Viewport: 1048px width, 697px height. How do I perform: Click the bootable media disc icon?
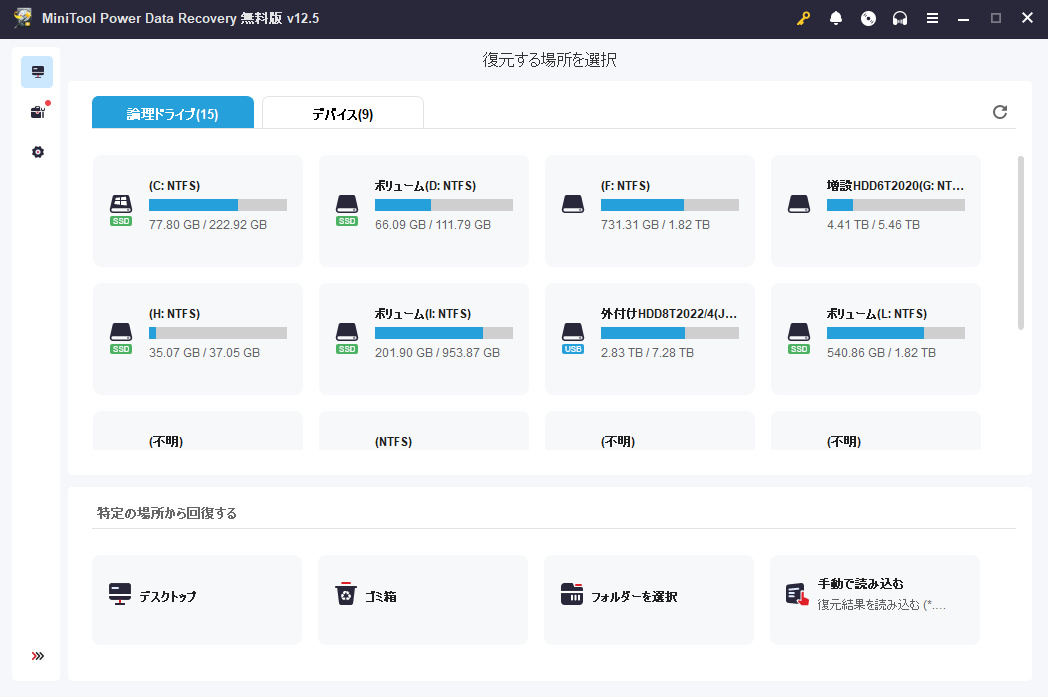coord(868,19)
